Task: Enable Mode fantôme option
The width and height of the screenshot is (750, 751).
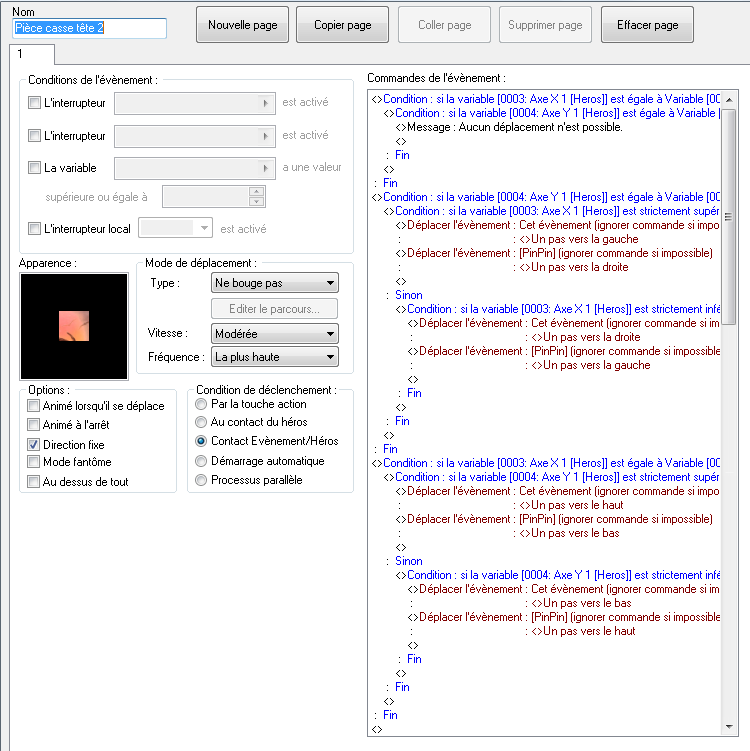Action: [x=33, y=462]
